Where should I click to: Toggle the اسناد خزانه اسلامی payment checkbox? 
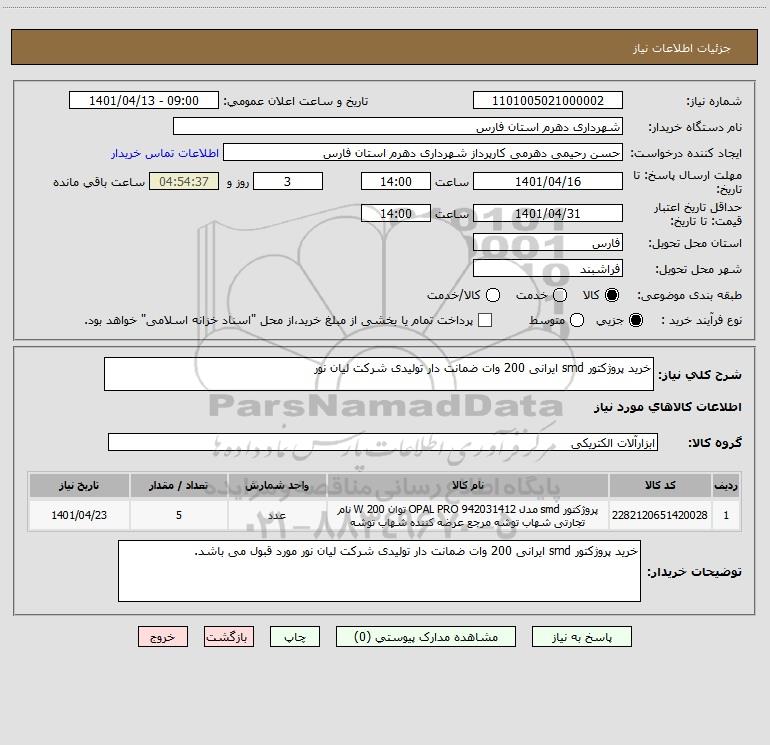485,320
